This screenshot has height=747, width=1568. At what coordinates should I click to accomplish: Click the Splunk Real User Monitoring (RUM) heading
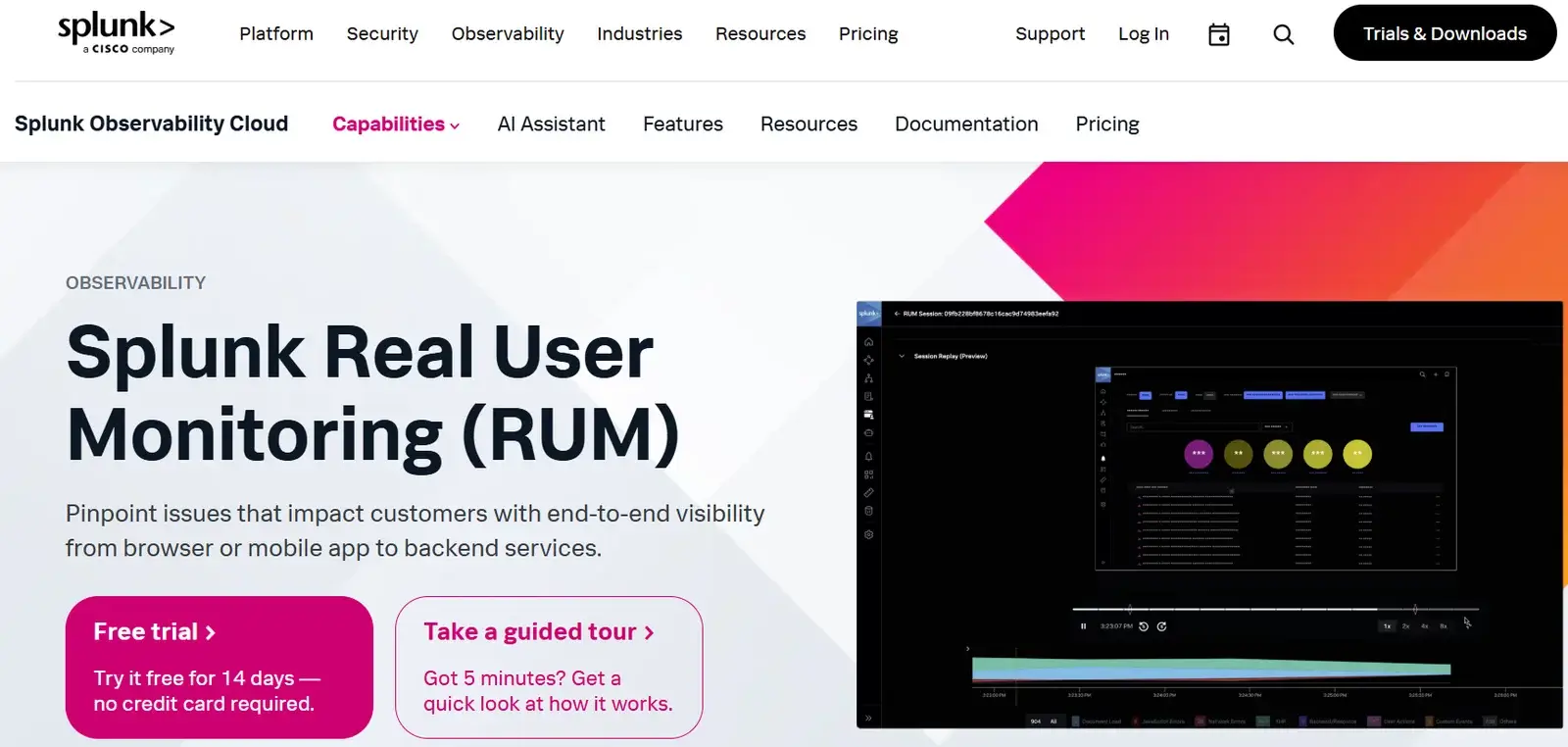click(373, 392)
